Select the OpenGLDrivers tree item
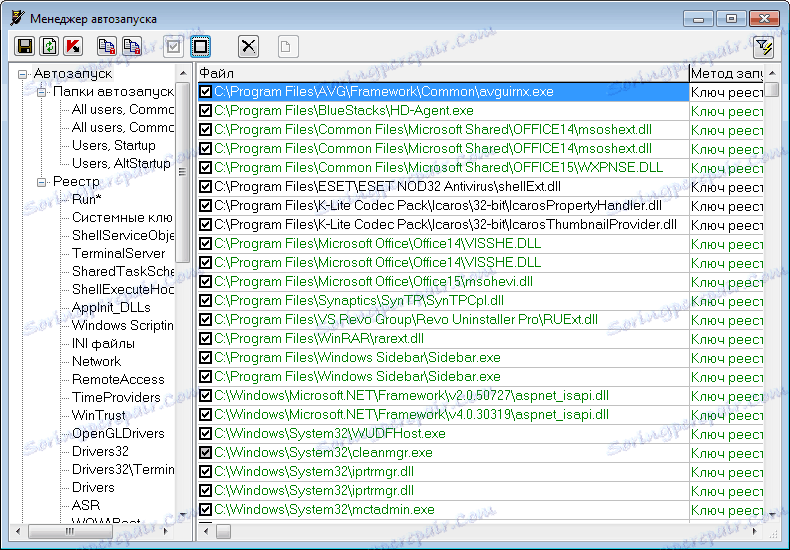Viewport: 790px width, 550px height. (x=118, y=434)
